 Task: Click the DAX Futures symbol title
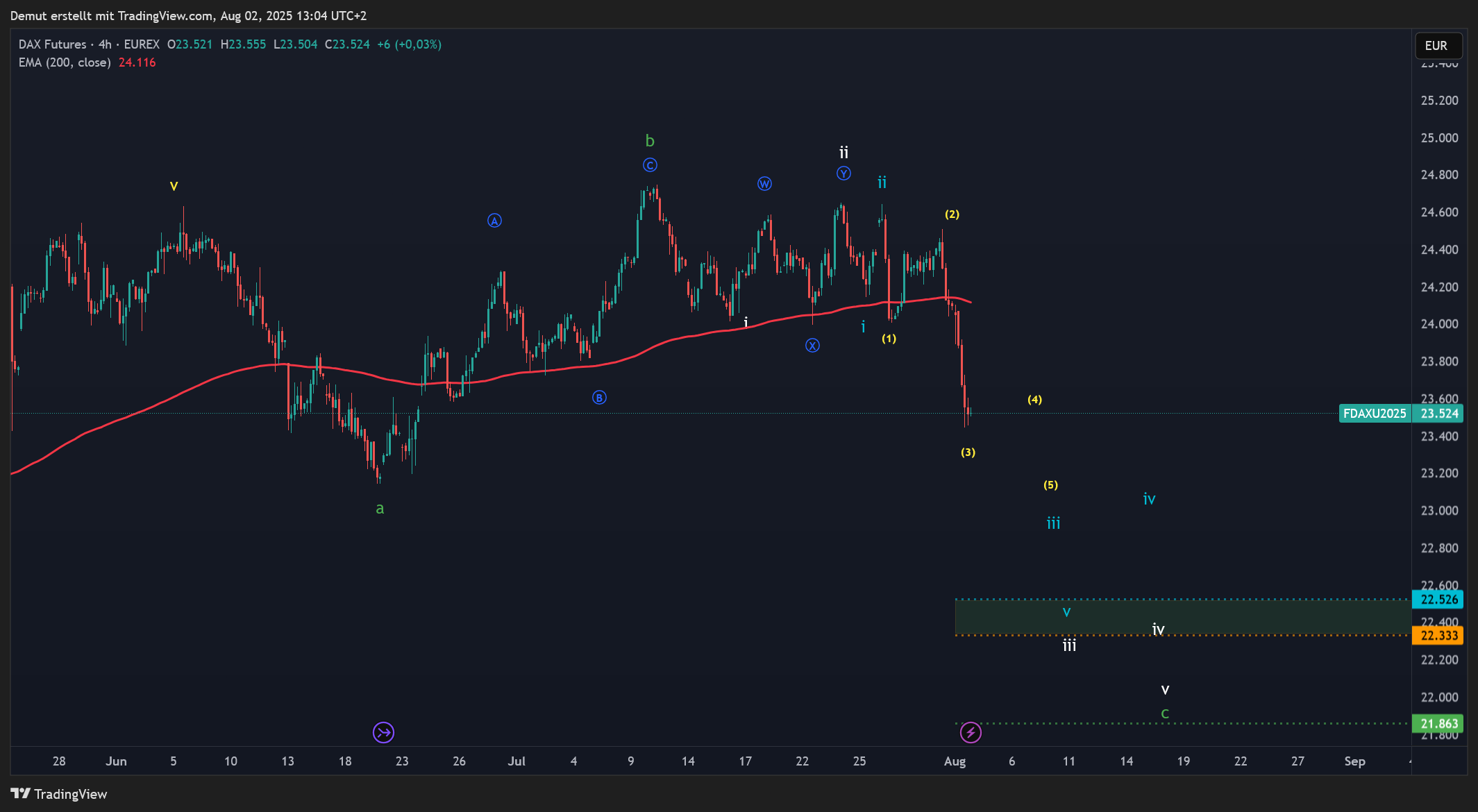(53, 44)
